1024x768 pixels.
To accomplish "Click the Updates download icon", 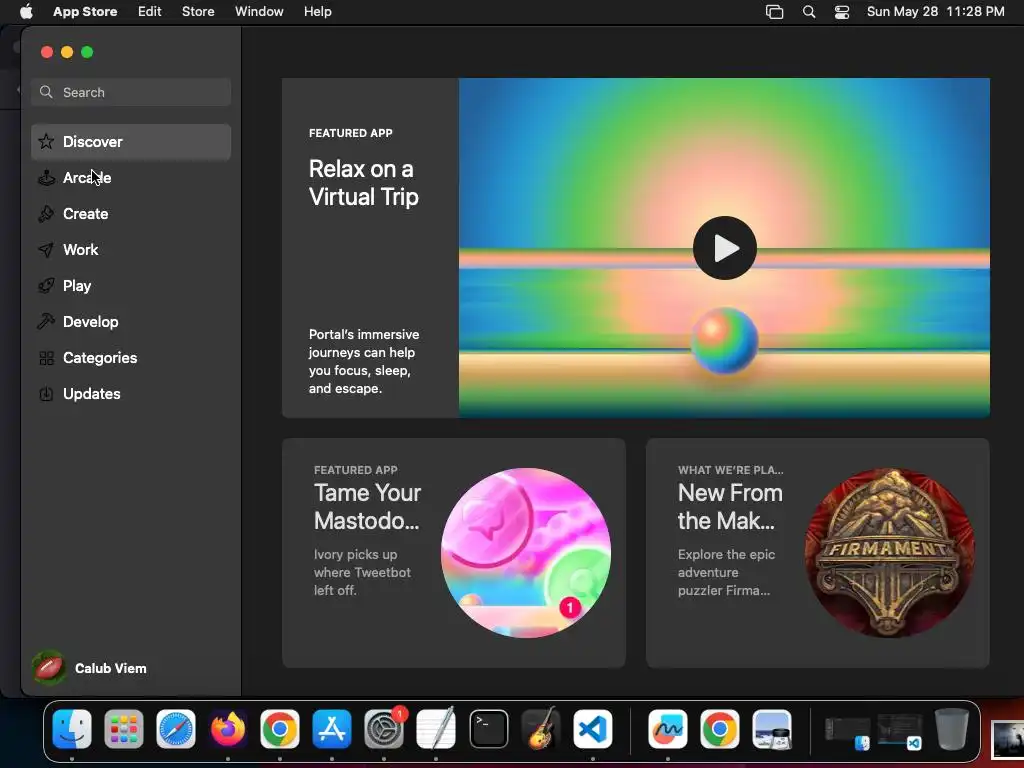I will 46,394.
